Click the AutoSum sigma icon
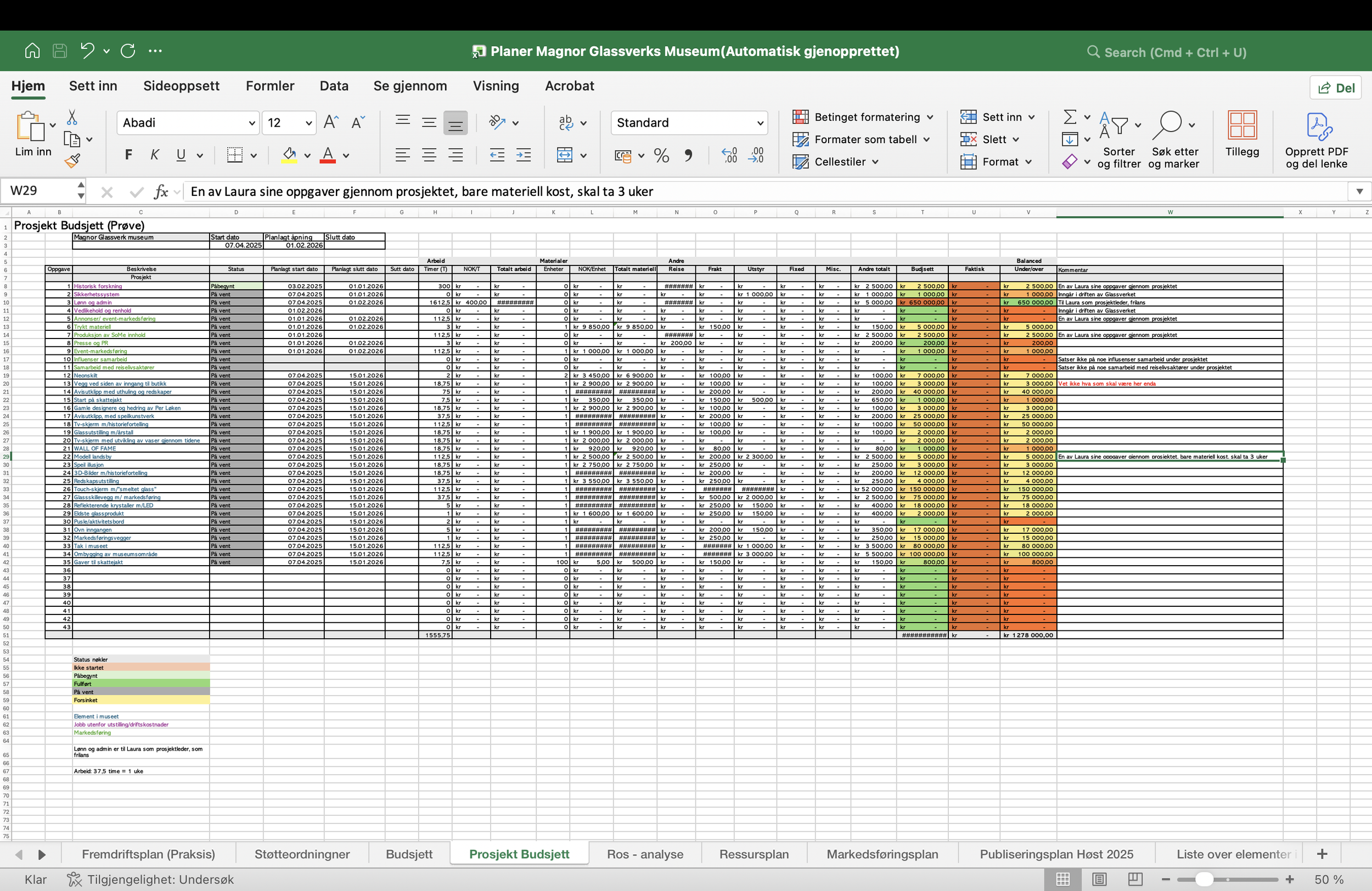 click(x=1070, y=117)
